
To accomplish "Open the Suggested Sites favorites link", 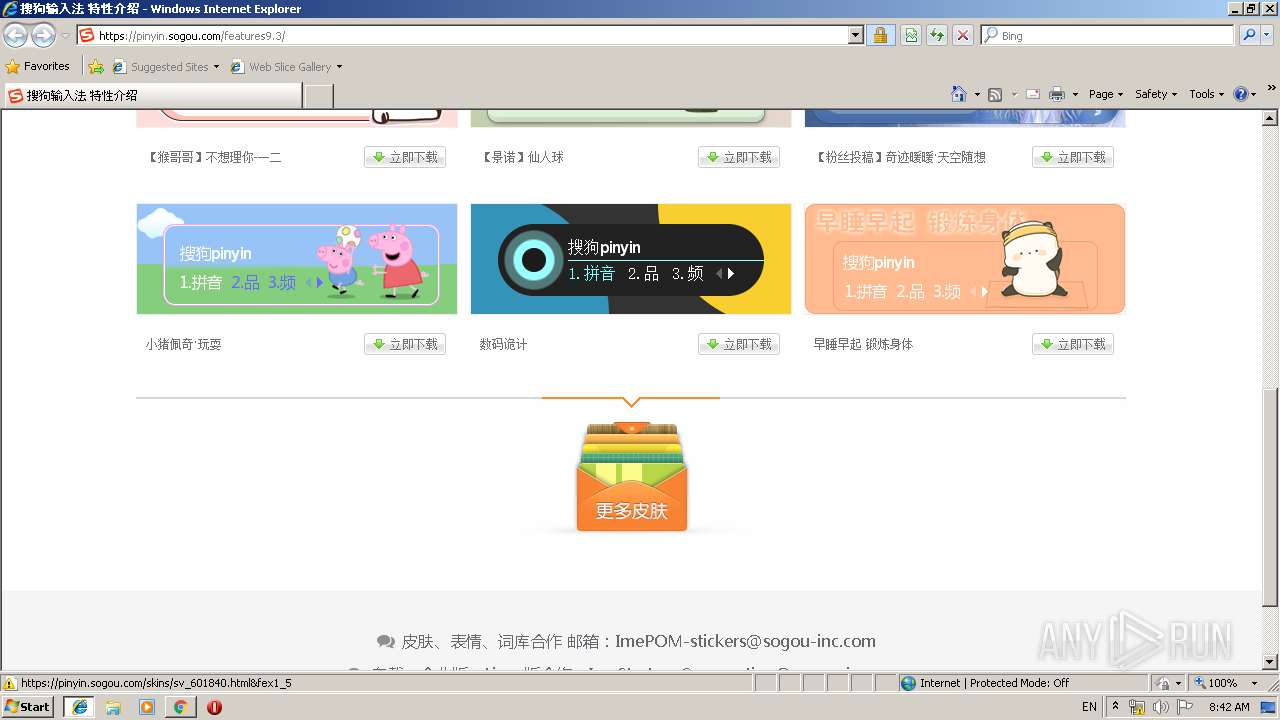I will 166,67.
